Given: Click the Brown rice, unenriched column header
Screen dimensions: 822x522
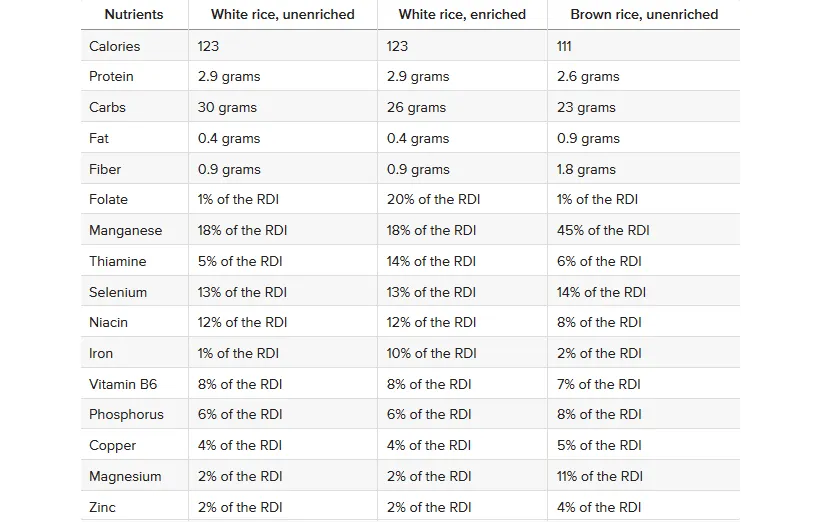Looking at the screenshot, I should pyautogui.click(x=644, y=15).
